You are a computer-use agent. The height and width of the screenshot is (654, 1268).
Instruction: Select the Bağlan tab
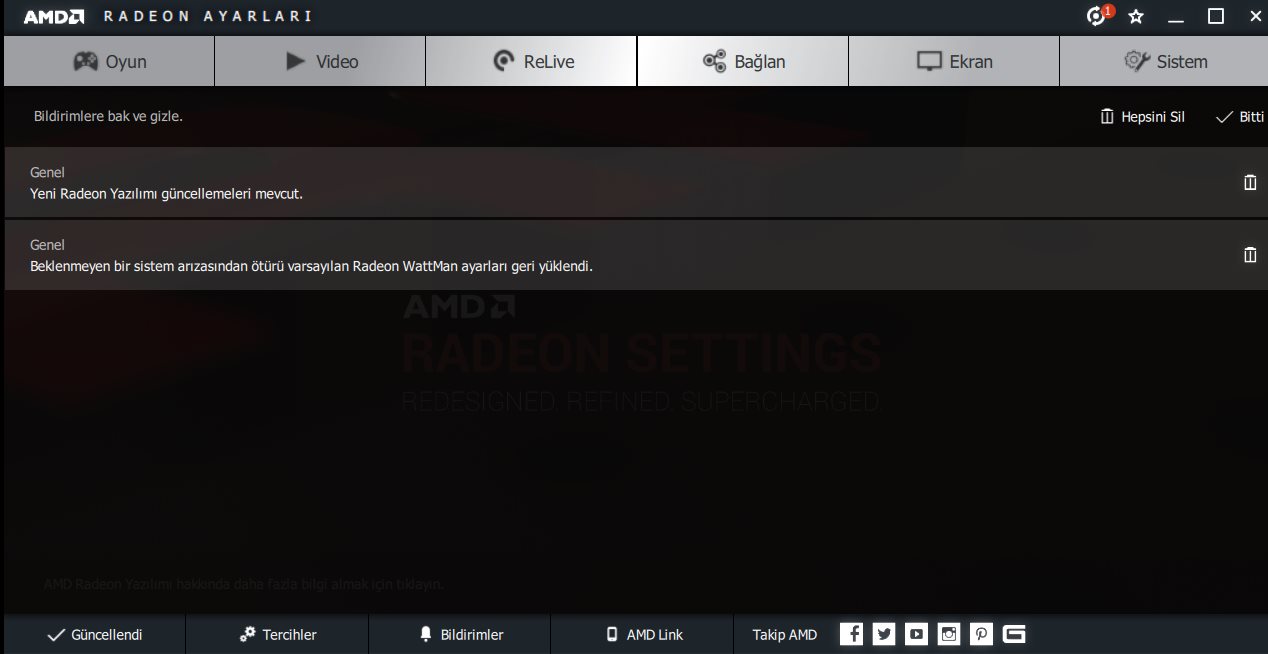click(x=743, y=61)
